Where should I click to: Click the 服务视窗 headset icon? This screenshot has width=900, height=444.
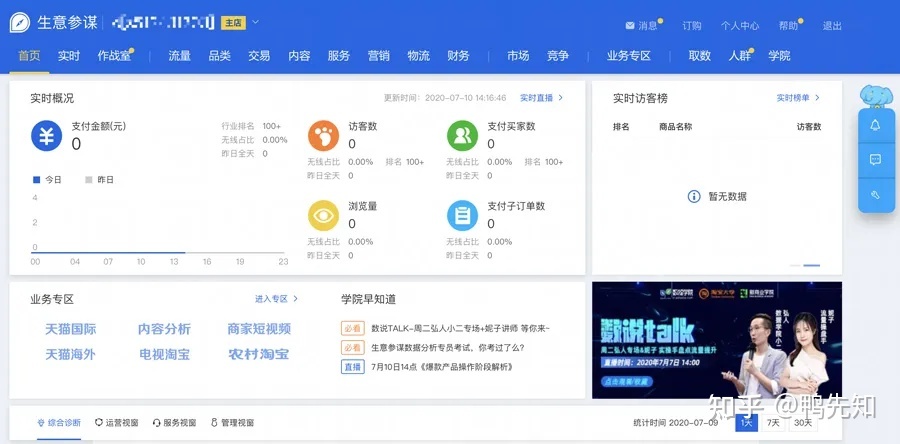156,423
